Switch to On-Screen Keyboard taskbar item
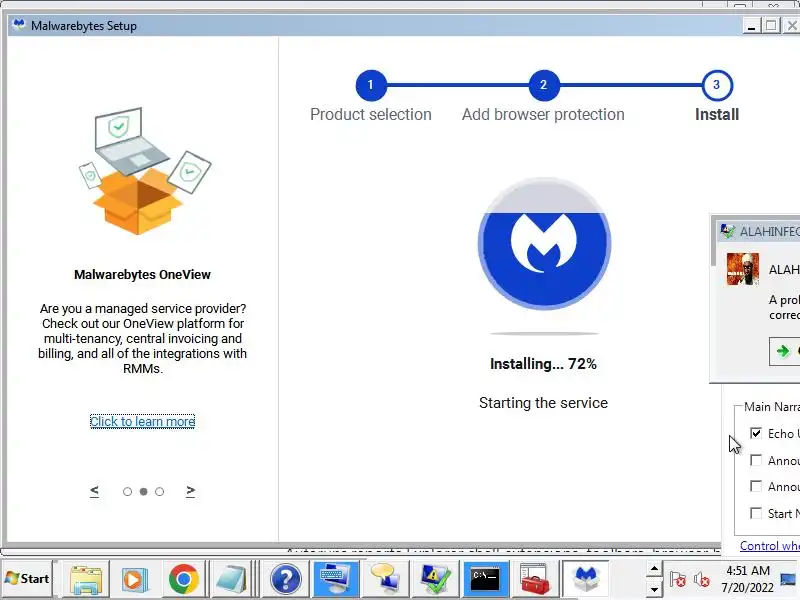Viewport: 800px width, 600px height. coord(335,579)
